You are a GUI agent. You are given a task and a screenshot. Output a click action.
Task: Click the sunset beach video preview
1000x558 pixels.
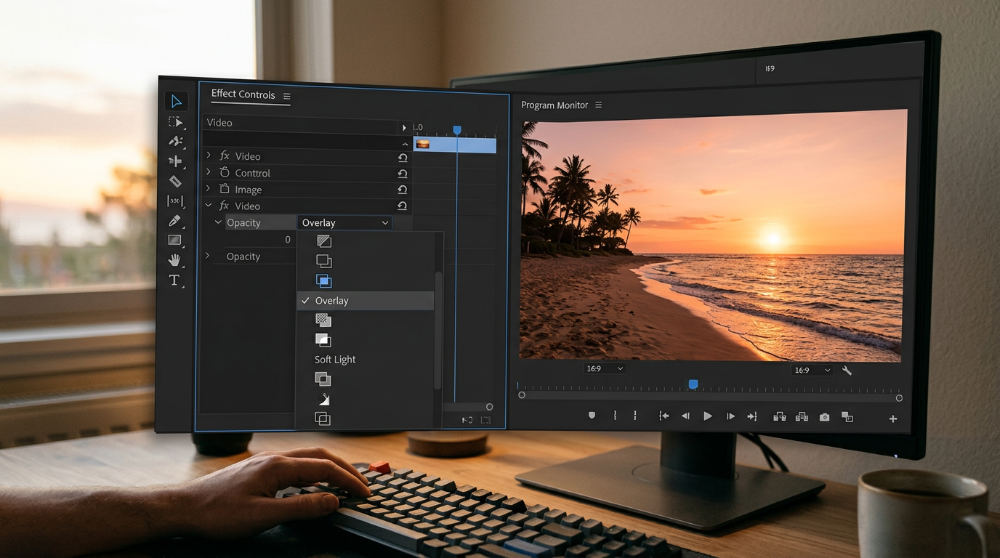tap(713, 236)
